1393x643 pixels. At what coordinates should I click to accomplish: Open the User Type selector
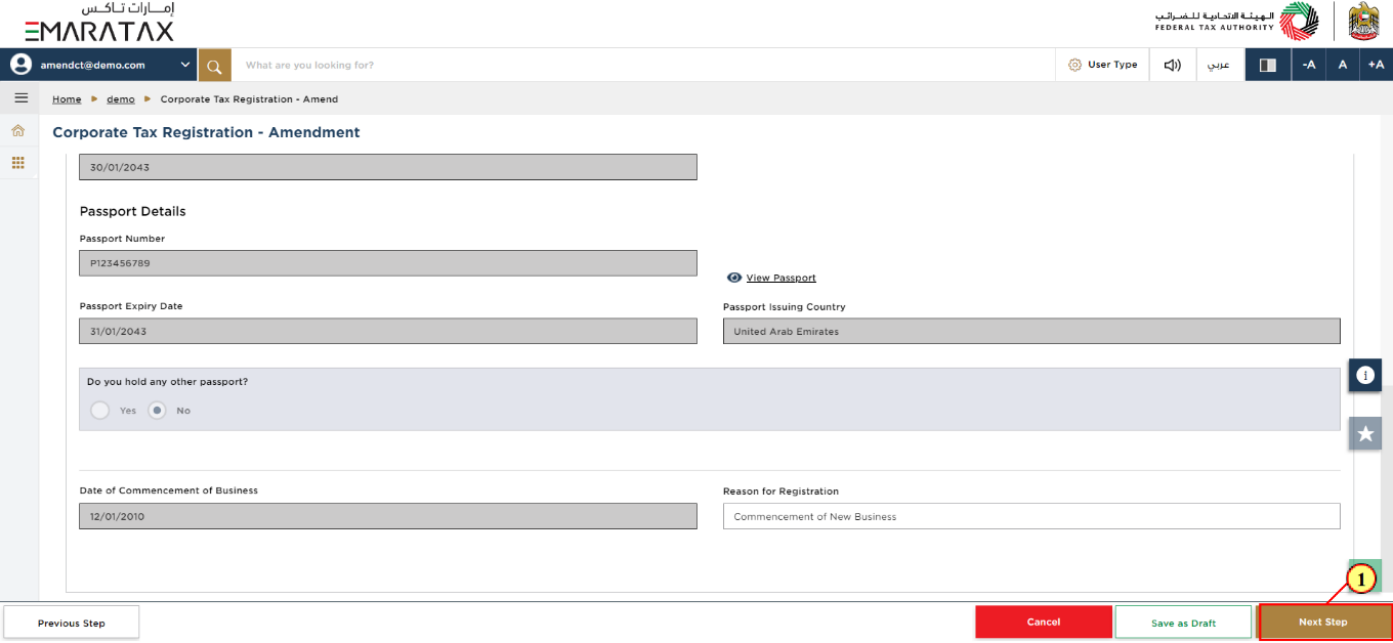point(1102,65)
